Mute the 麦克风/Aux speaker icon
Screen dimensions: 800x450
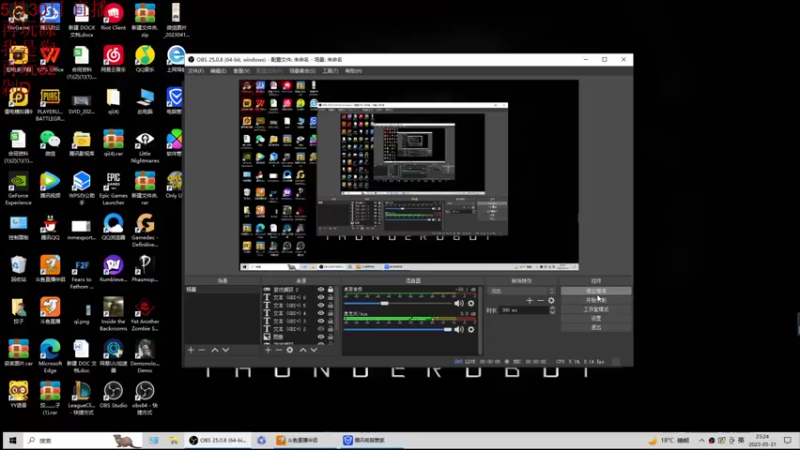pos(459,330)
